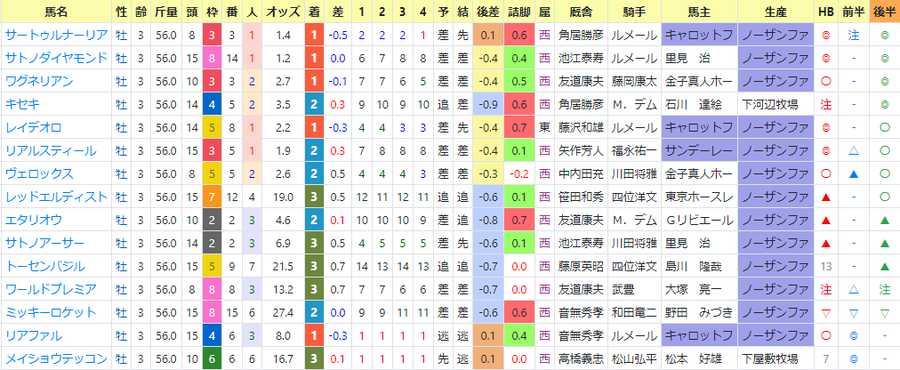Click the 枠 column header
Viewport: 900px width, 370px height.
point(212,11)
